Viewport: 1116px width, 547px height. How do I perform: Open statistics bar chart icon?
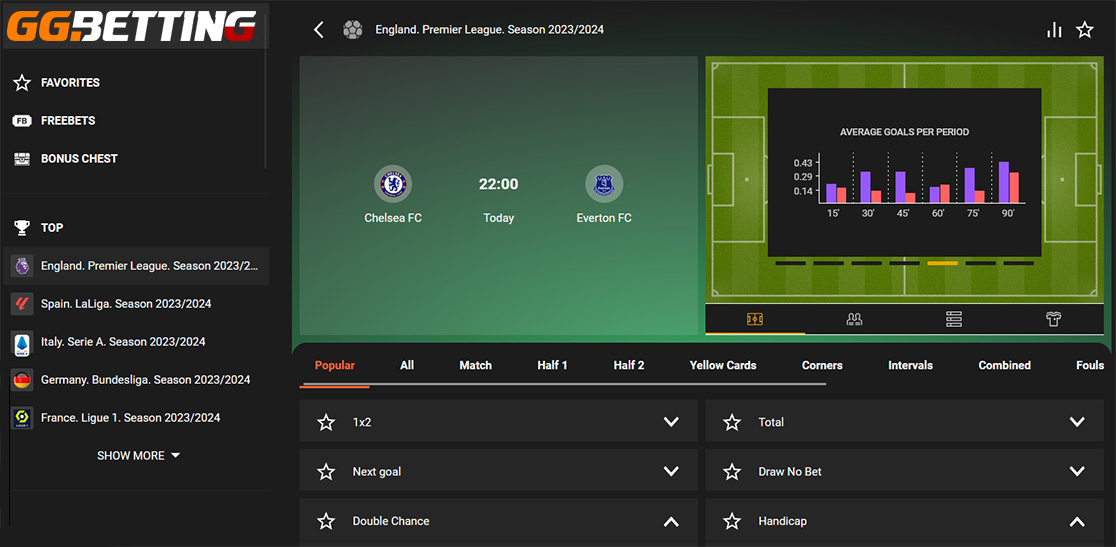pyautogui.click(x=1054, y=29)
